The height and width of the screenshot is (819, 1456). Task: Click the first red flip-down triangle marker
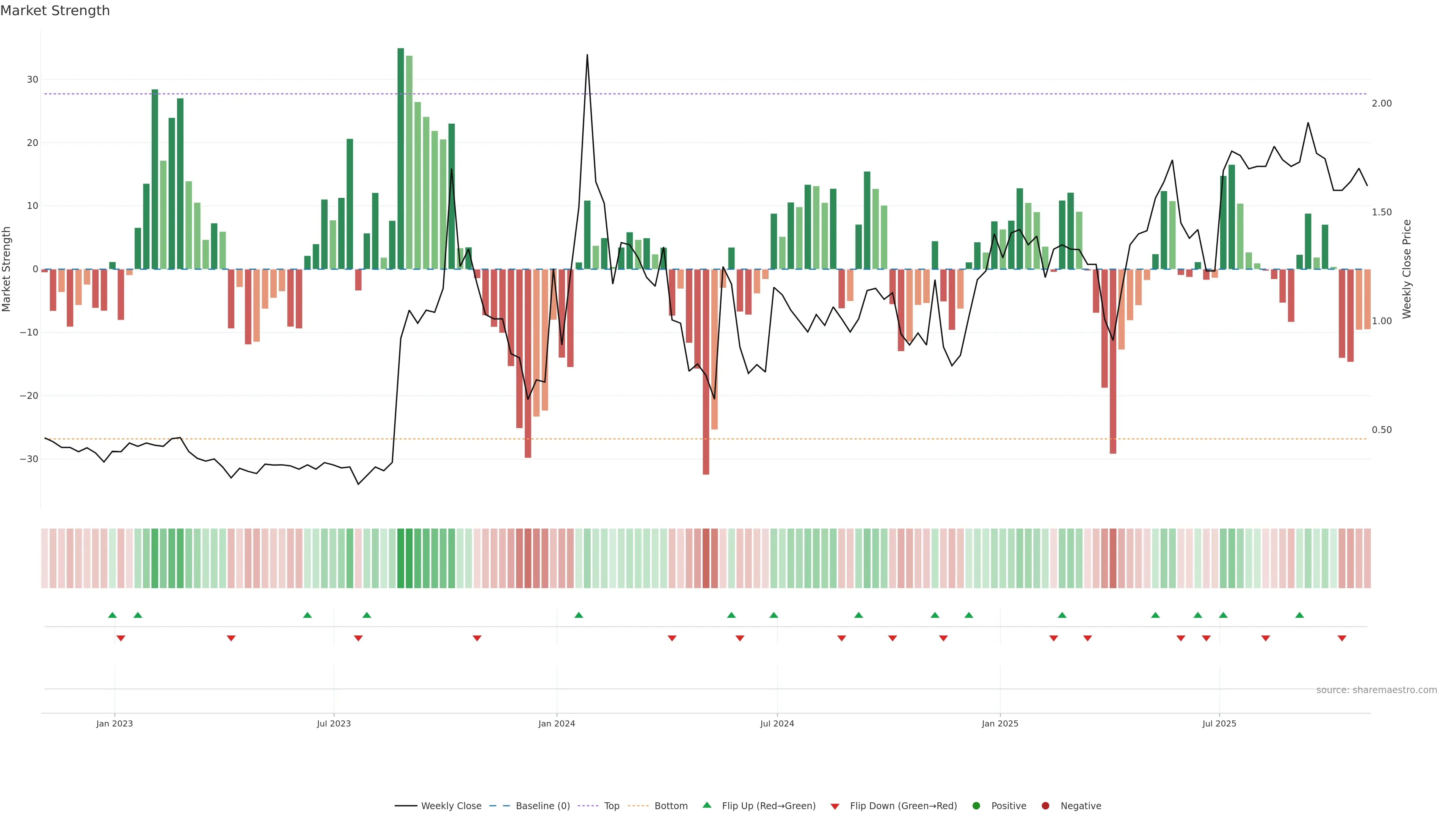pyautogui.click(x=121, y=638)
